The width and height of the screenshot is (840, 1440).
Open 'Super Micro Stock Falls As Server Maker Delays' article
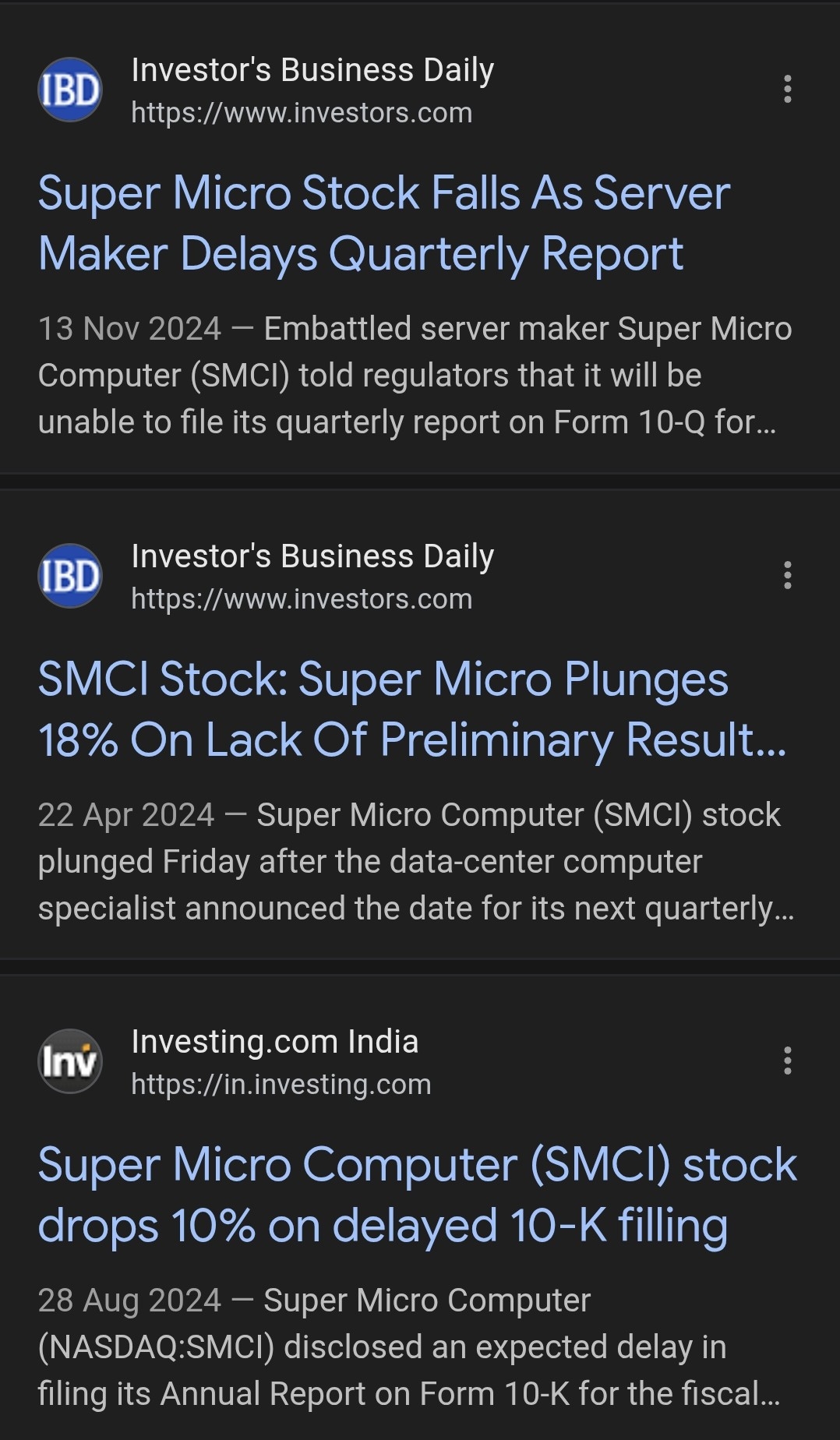pyautogui.click(x=383, y=224)
